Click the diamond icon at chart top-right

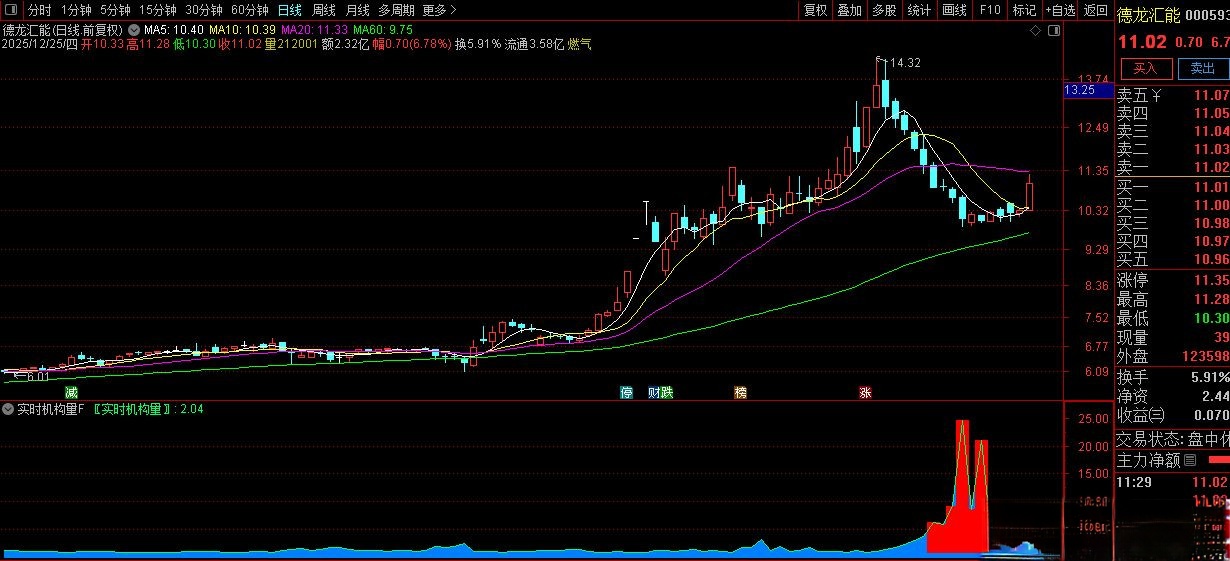click(1036, 30)
